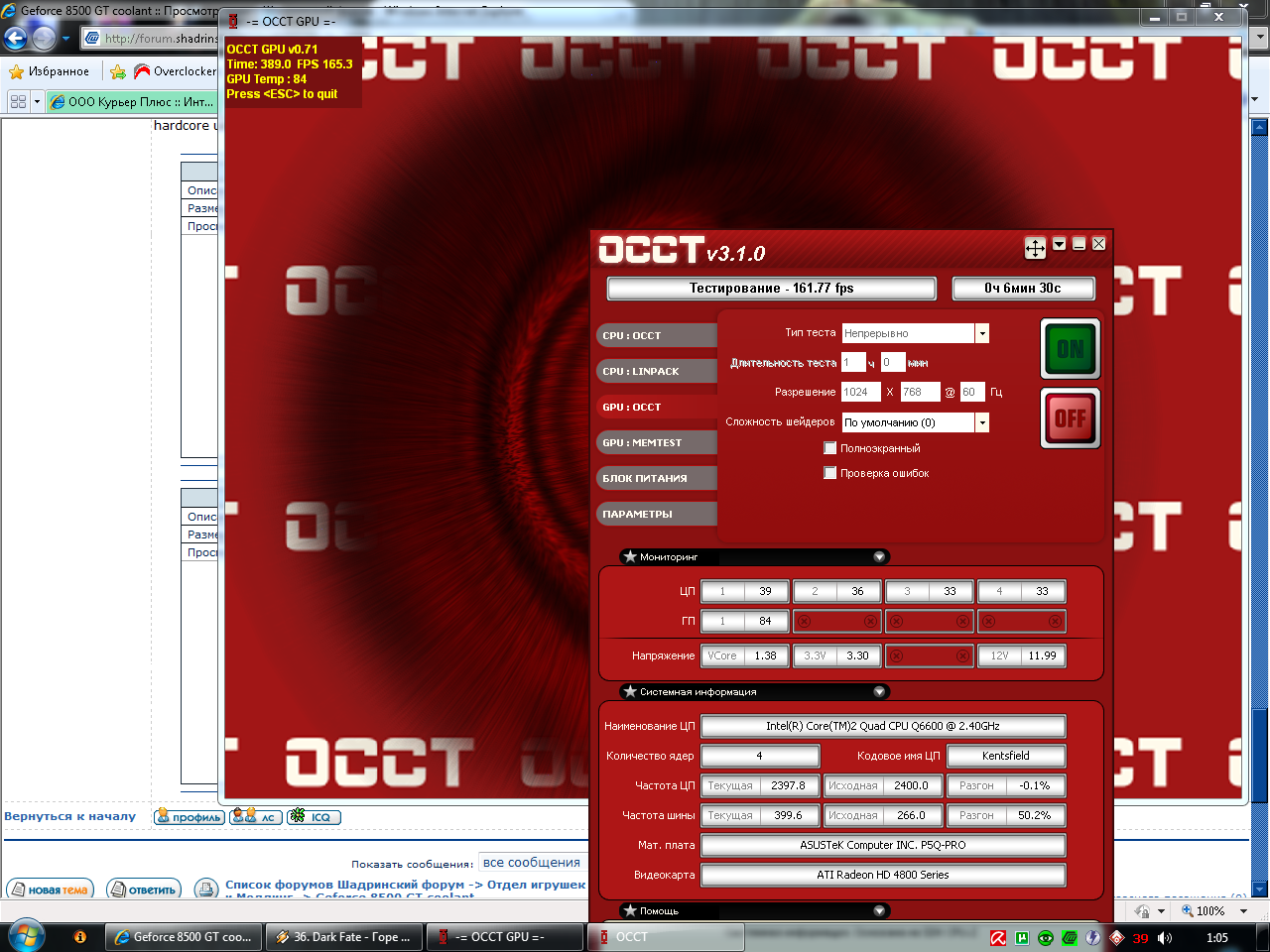
Task: Switch to CPU : OCCT tab
Action: [x=656, y=335]
